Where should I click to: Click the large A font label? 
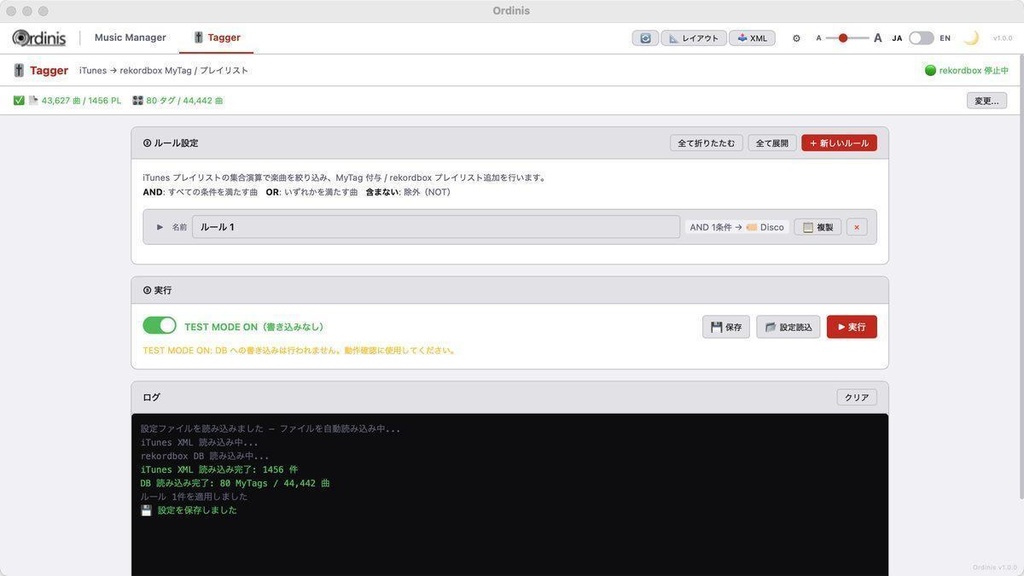coord(878,38)
